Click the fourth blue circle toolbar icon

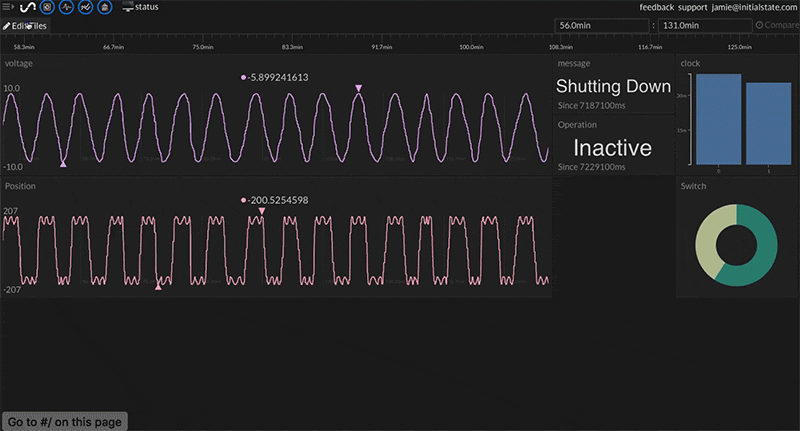click(x=104, y=7)
